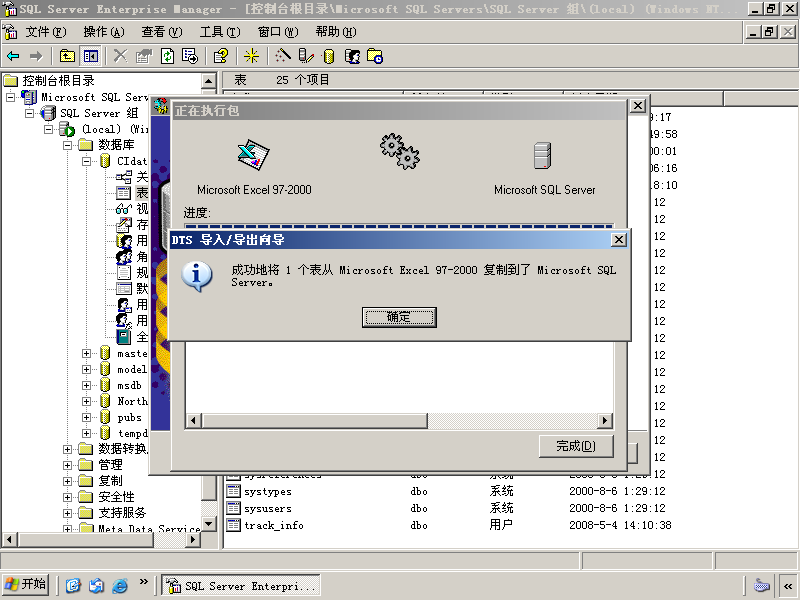Select the track_info table name
Screen dimensions: 800x600
274,525
